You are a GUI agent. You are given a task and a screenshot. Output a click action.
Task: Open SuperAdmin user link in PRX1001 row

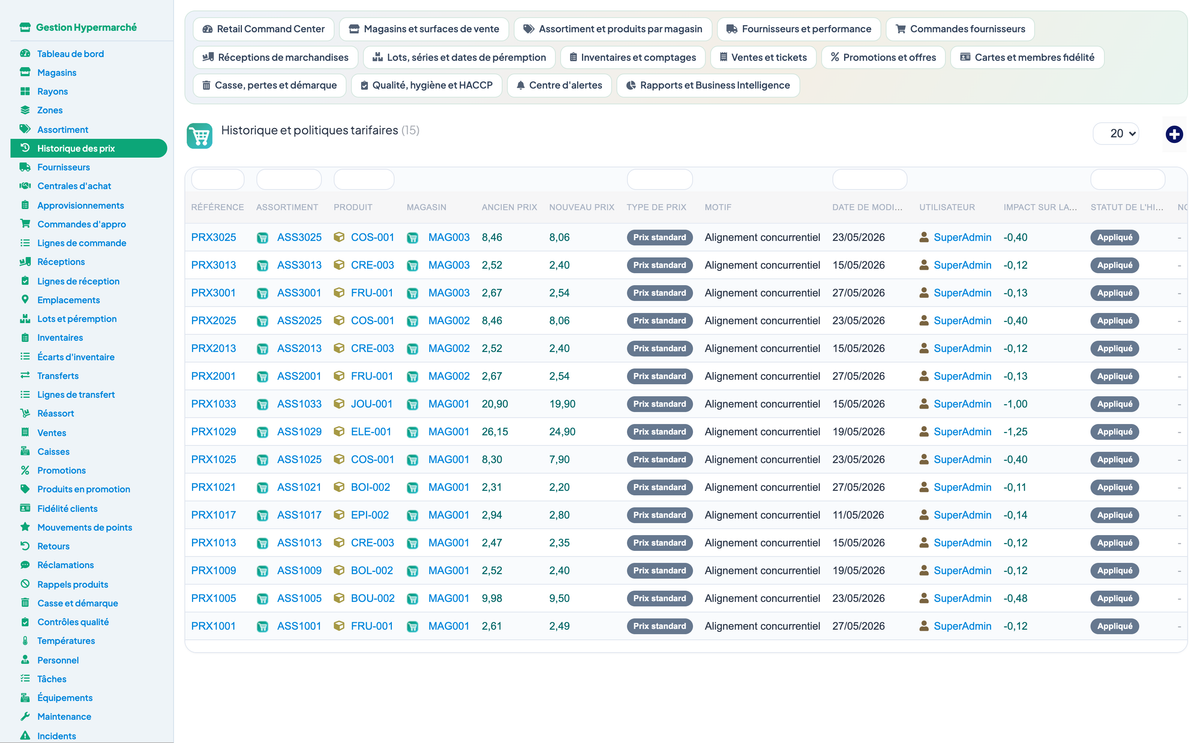tap(962, 626)
